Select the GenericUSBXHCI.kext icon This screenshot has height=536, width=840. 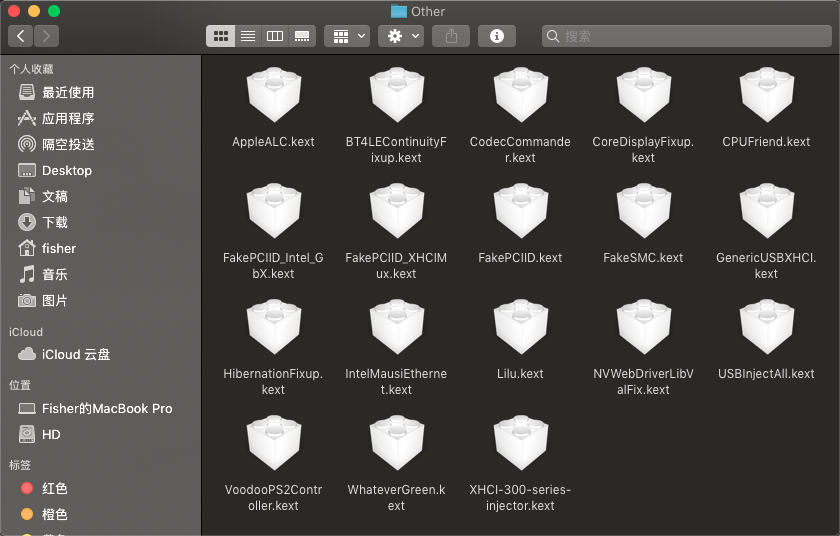point(767,210)
